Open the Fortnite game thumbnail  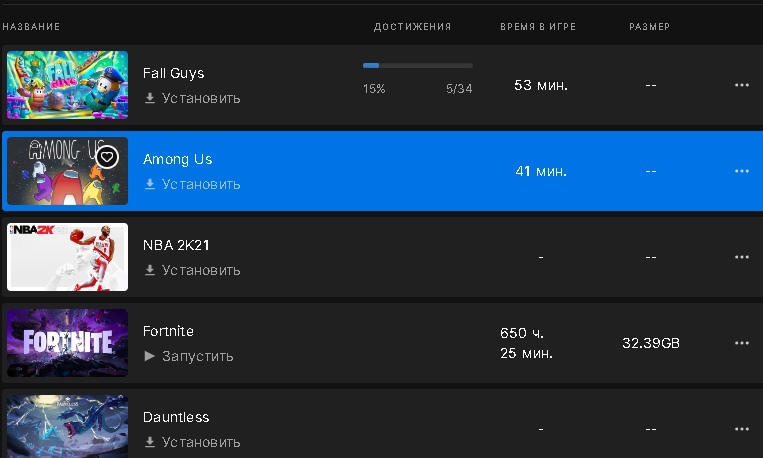click(67, 343)
